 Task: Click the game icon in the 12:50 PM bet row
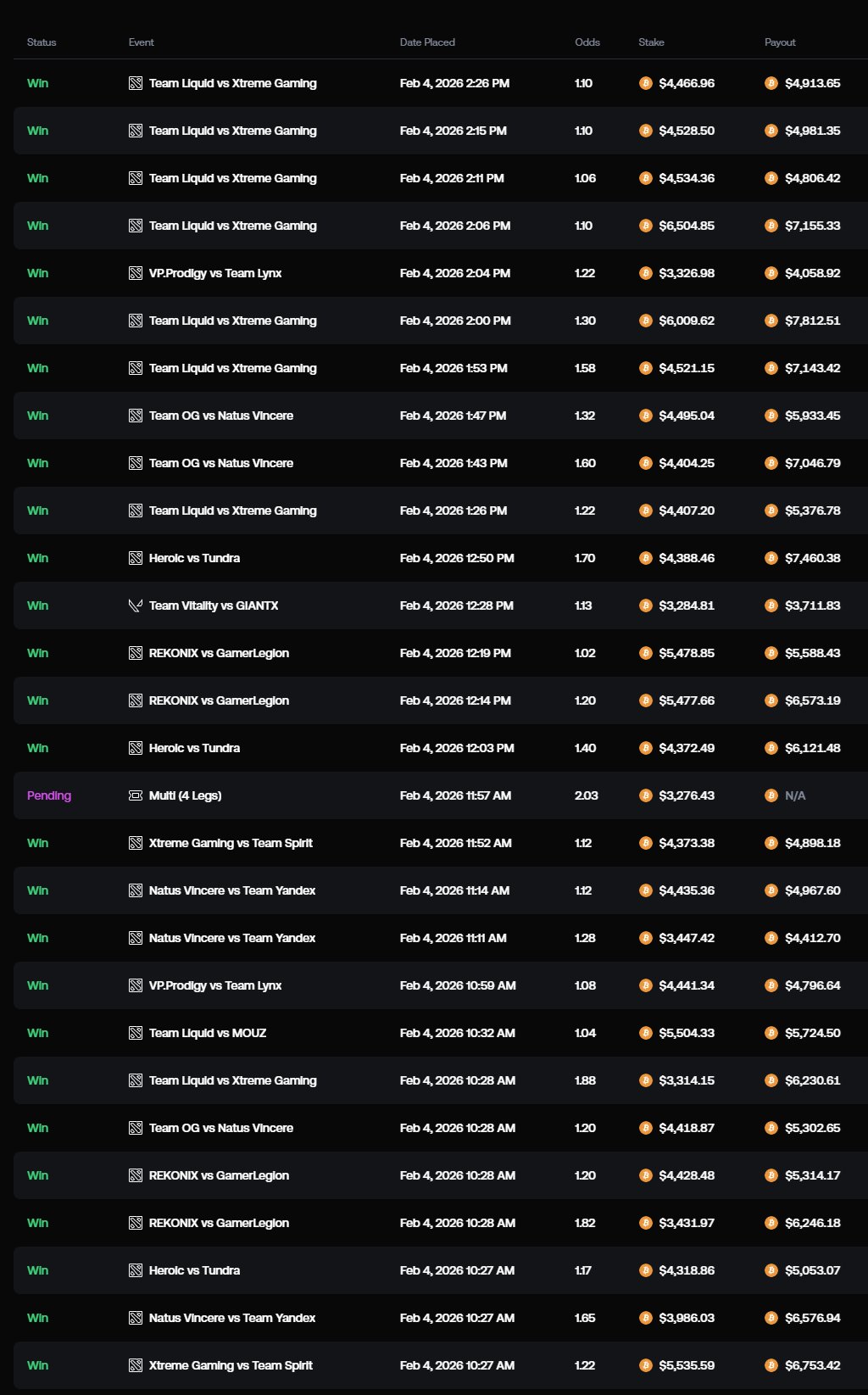[135, 558]
